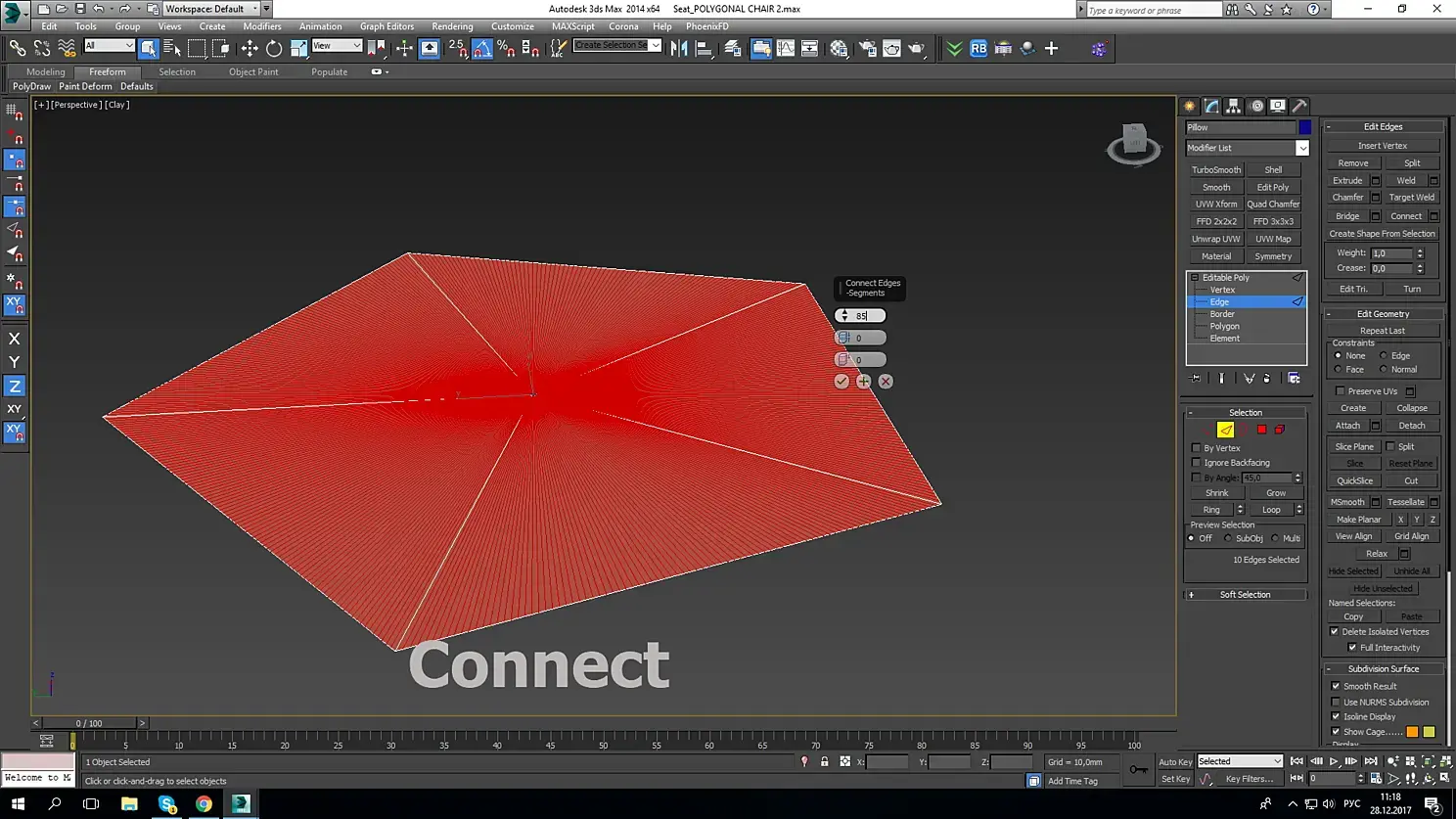Screen dimensions: 1456x819
Task: Toggle Full Interactivity checkbox
Action: click(x=1352, y=648)
